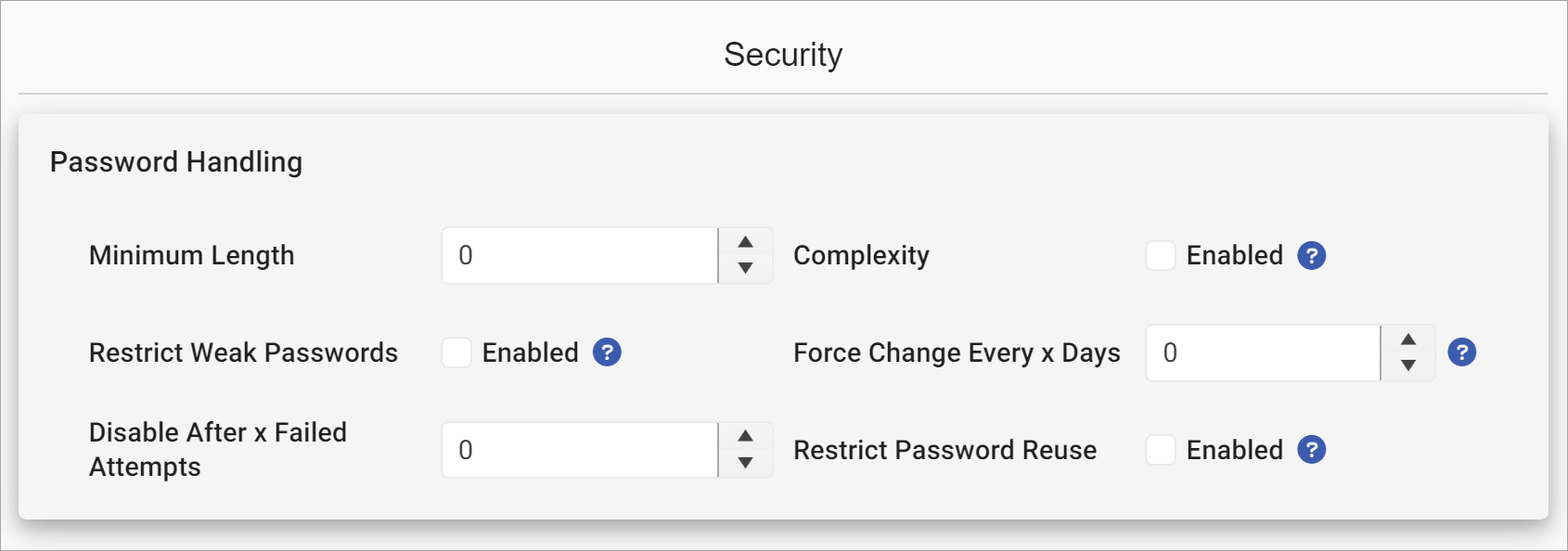The image size is (1568, 551).
Task: View help for Force Change Every x Days
Action: (1462, 352)
